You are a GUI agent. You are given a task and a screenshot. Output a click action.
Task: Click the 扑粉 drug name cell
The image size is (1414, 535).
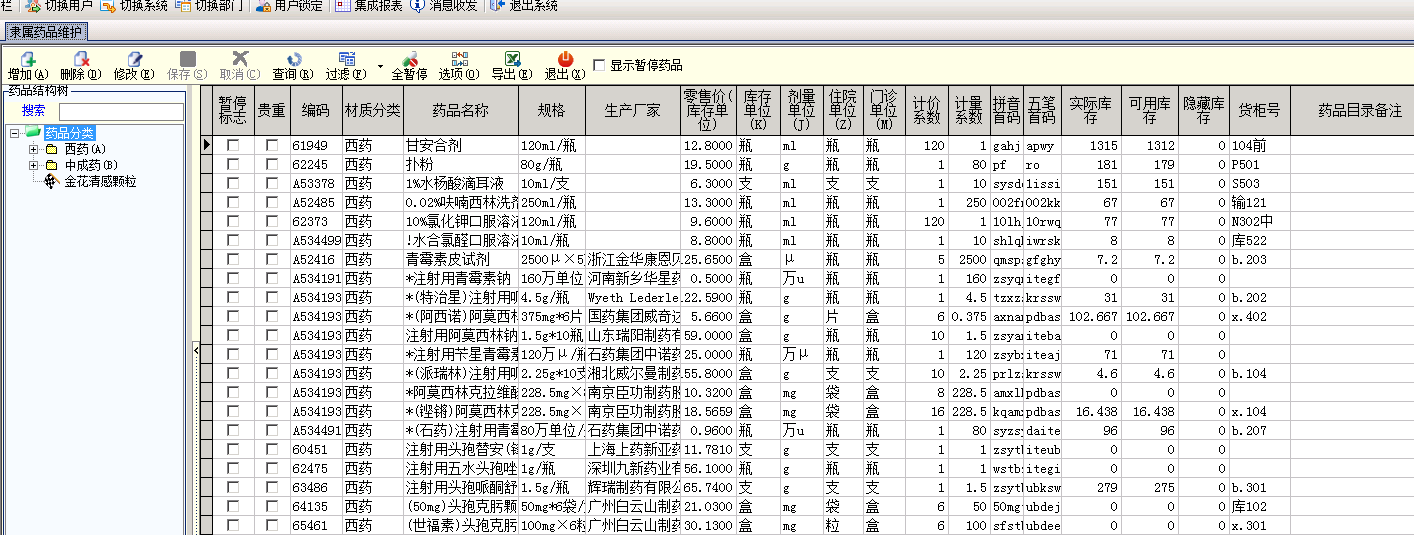coord(460,165)
